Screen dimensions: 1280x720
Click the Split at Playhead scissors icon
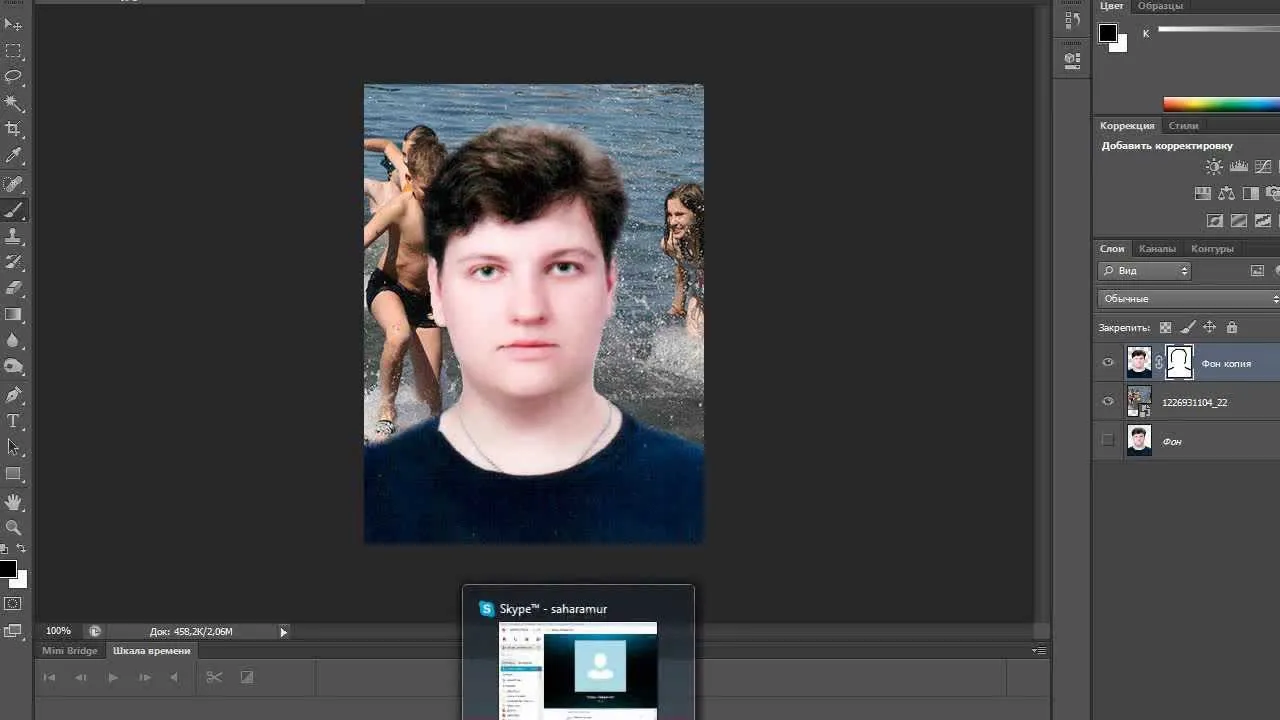(x=214, y=677)
